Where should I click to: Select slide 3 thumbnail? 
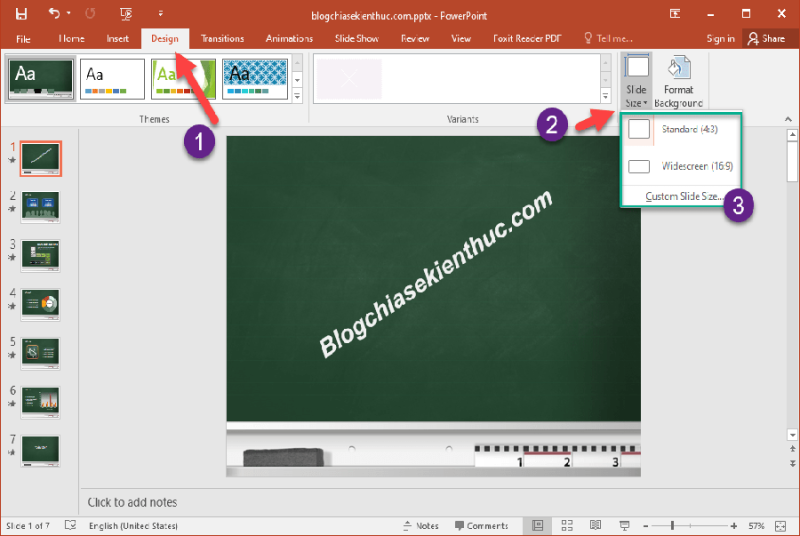[40, 256]
